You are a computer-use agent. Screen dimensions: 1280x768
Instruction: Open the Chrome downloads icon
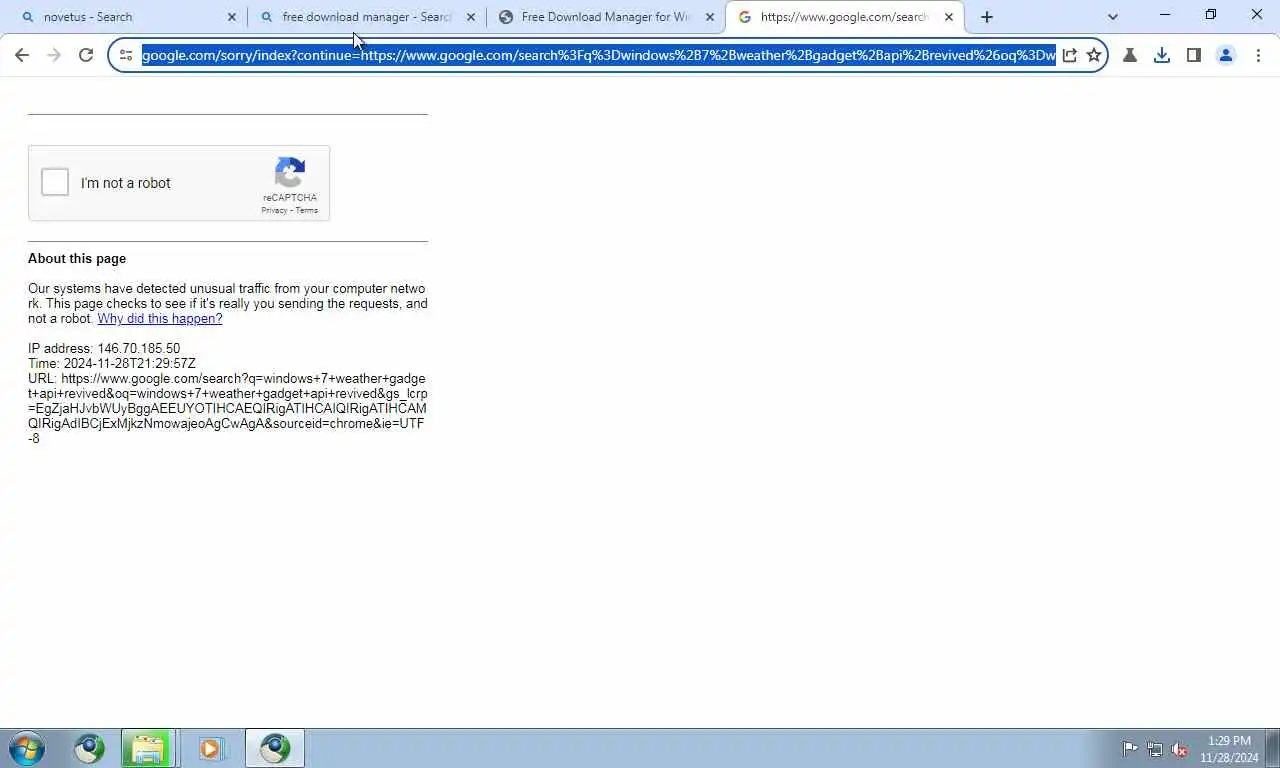pos(1162,55)
